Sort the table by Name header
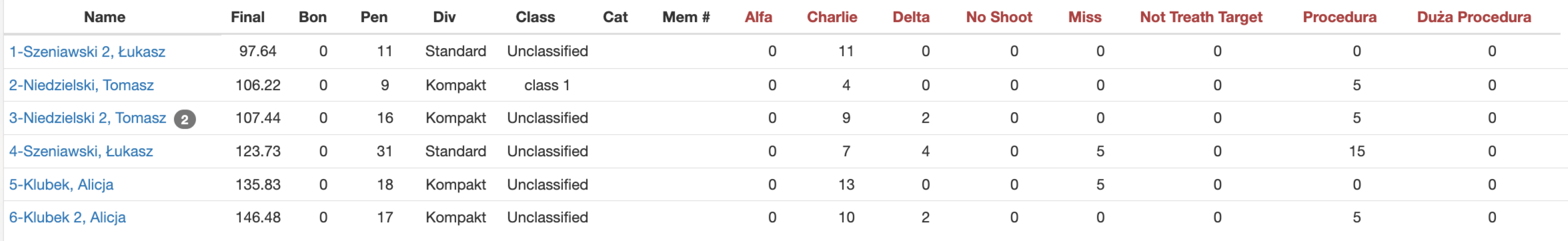 click(105, 17)
